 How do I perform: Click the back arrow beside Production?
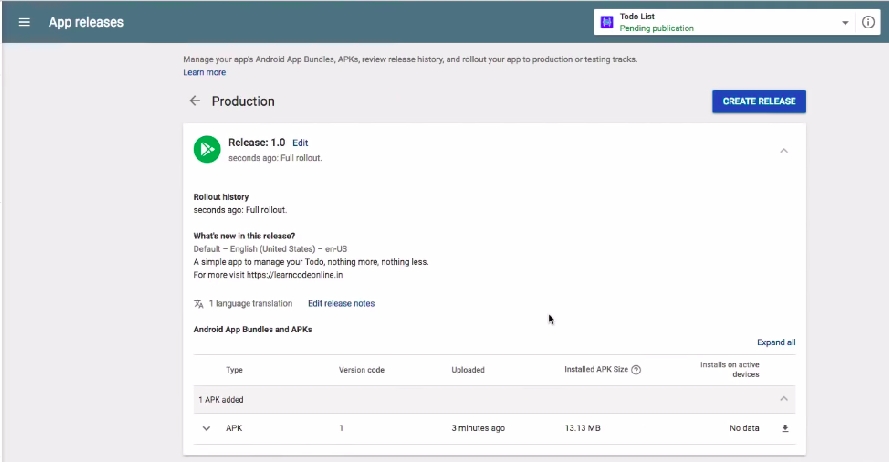[194, 101]
